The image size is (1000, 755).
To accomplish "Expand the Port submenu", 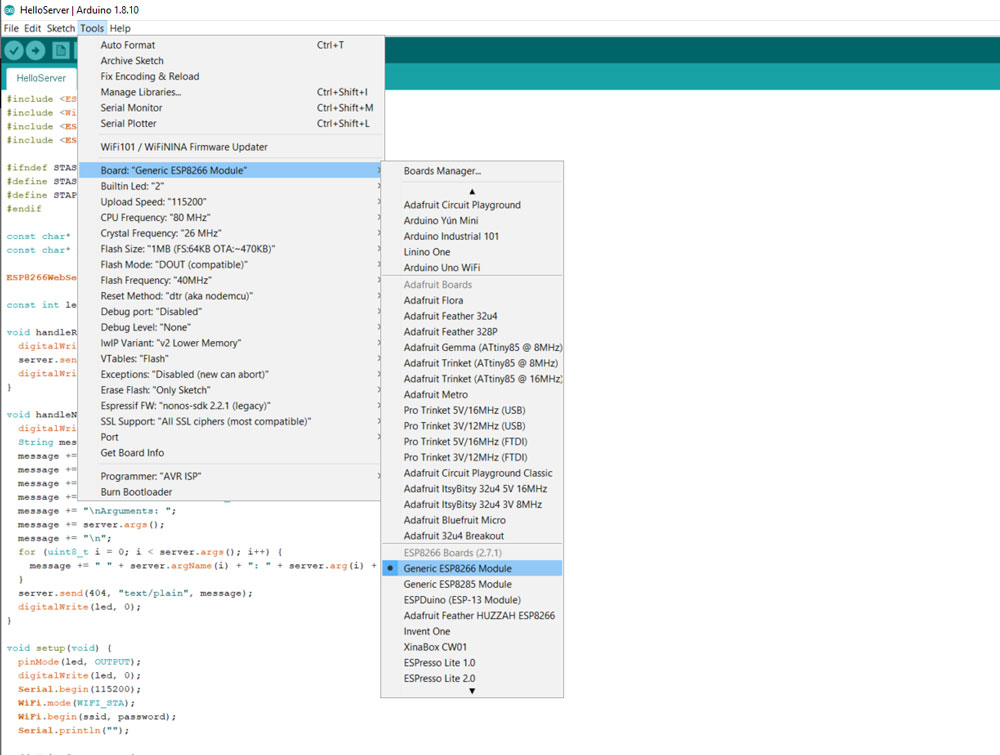I will 231,437.
